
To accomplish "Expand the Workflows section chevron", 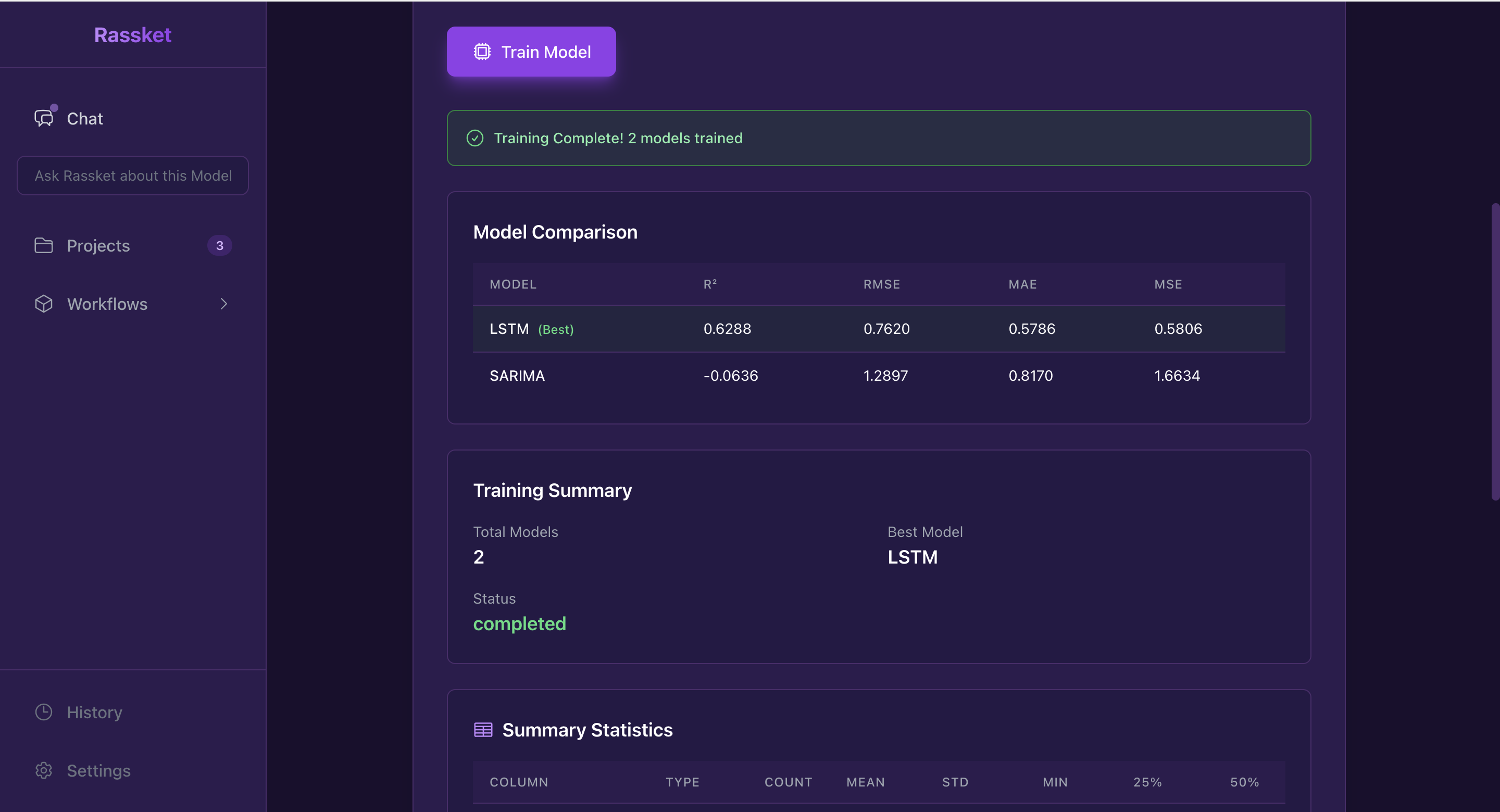I will [223, 304].
